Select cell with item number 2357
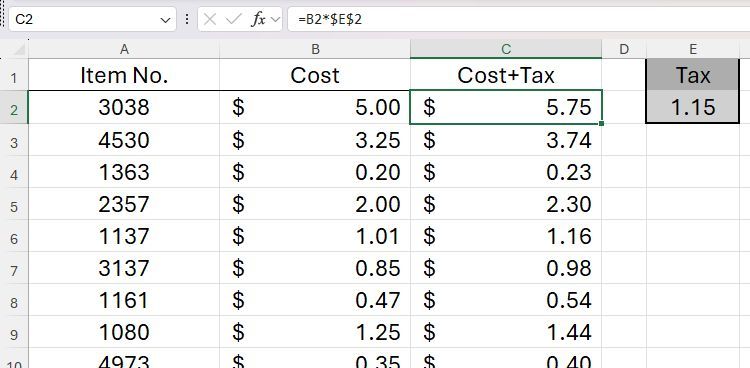Screen dimensions: 750x368 click(124, 204)
